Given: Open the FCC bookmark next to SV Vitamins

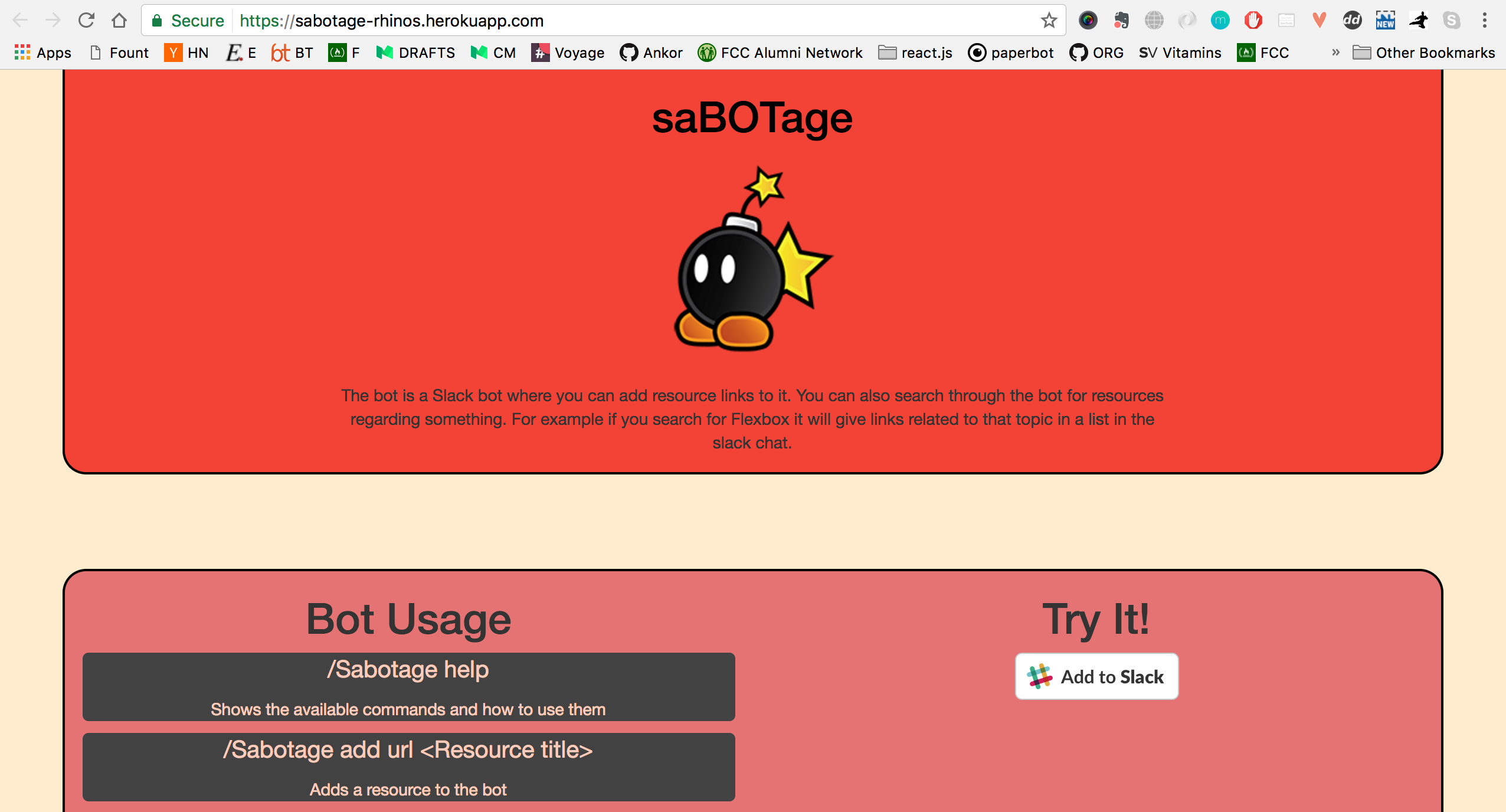Looking at the screenshot, I should [1263, 53].
